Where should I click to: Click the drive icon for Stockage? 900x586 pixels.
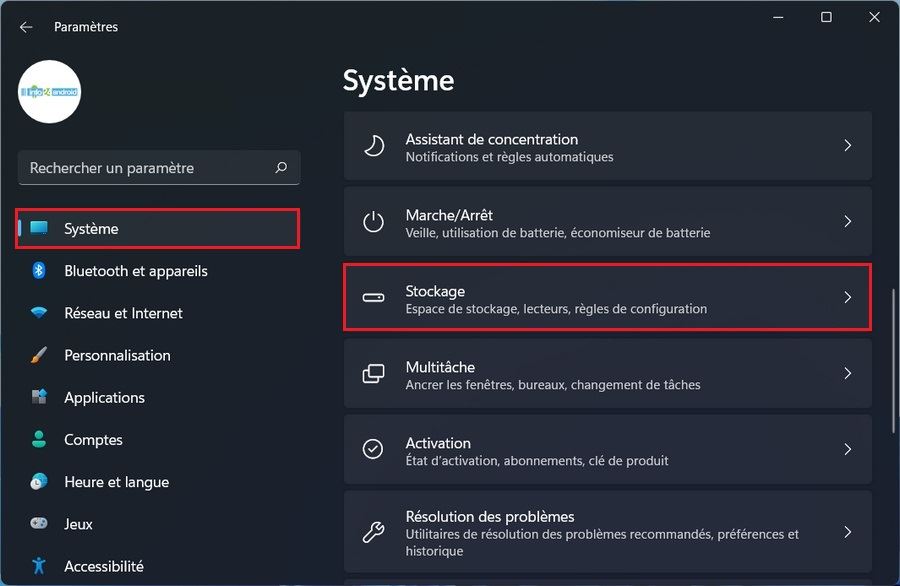(374, 297)
